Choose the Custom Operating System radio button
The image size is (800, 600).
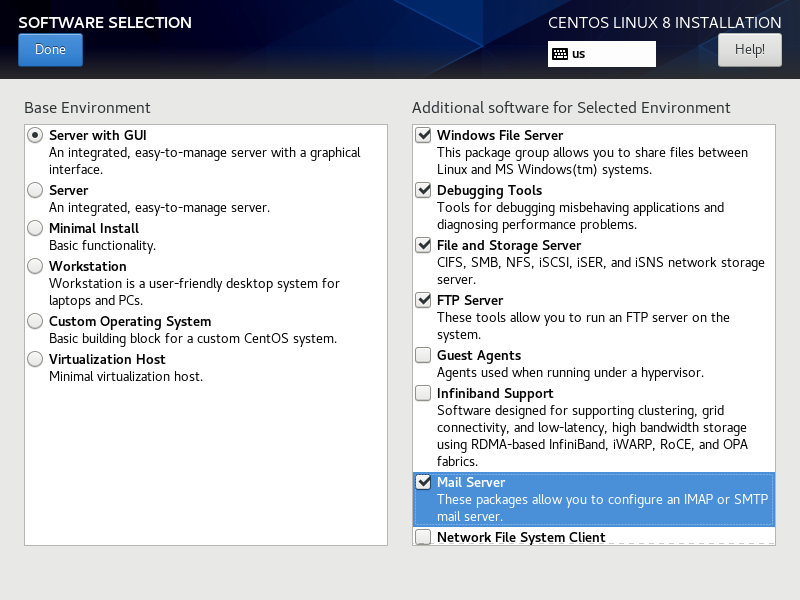35,321
